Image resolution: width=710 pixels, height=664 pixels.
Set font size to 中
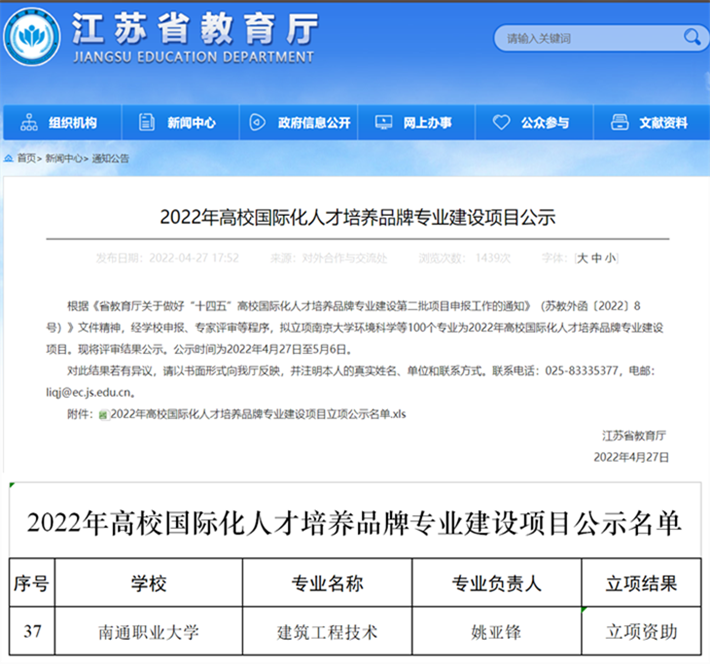[x=596, y=258]
